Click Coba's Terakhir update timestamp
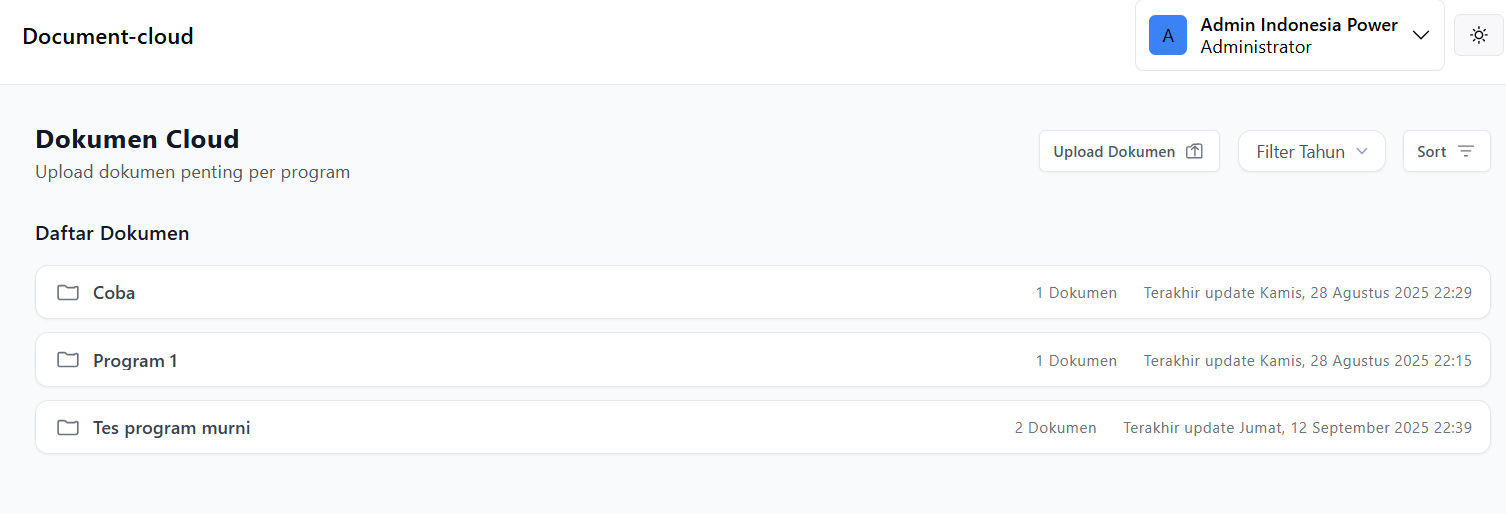 point(1307,293)
